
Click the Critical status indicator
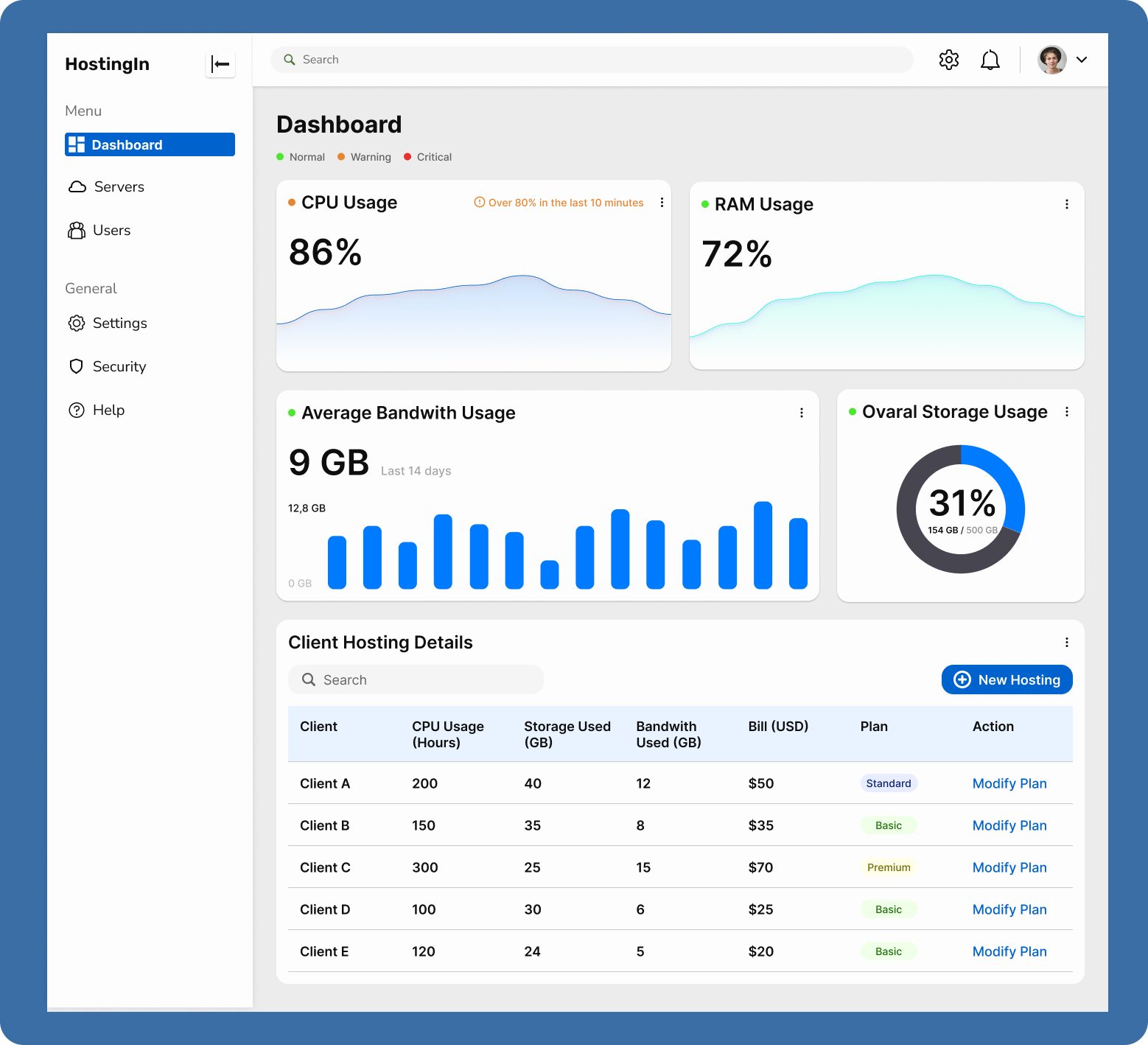coord(427,156)
